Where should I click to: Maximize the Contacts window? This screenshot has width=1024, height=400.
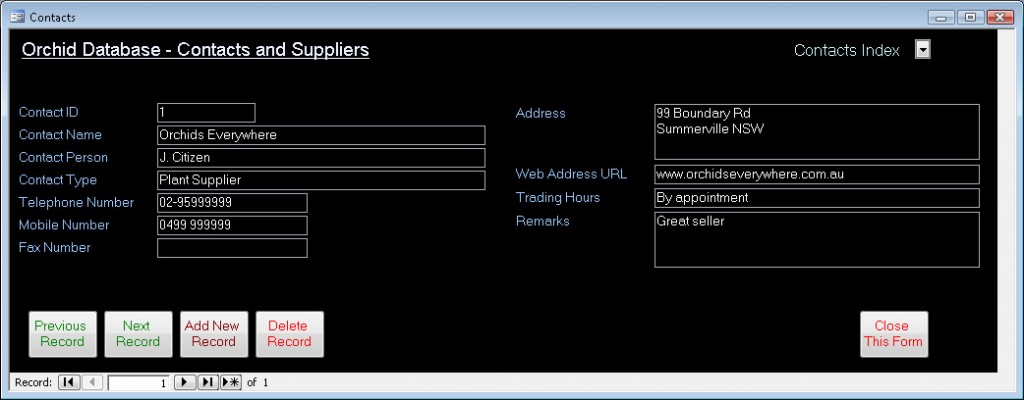tap(970, 18)
